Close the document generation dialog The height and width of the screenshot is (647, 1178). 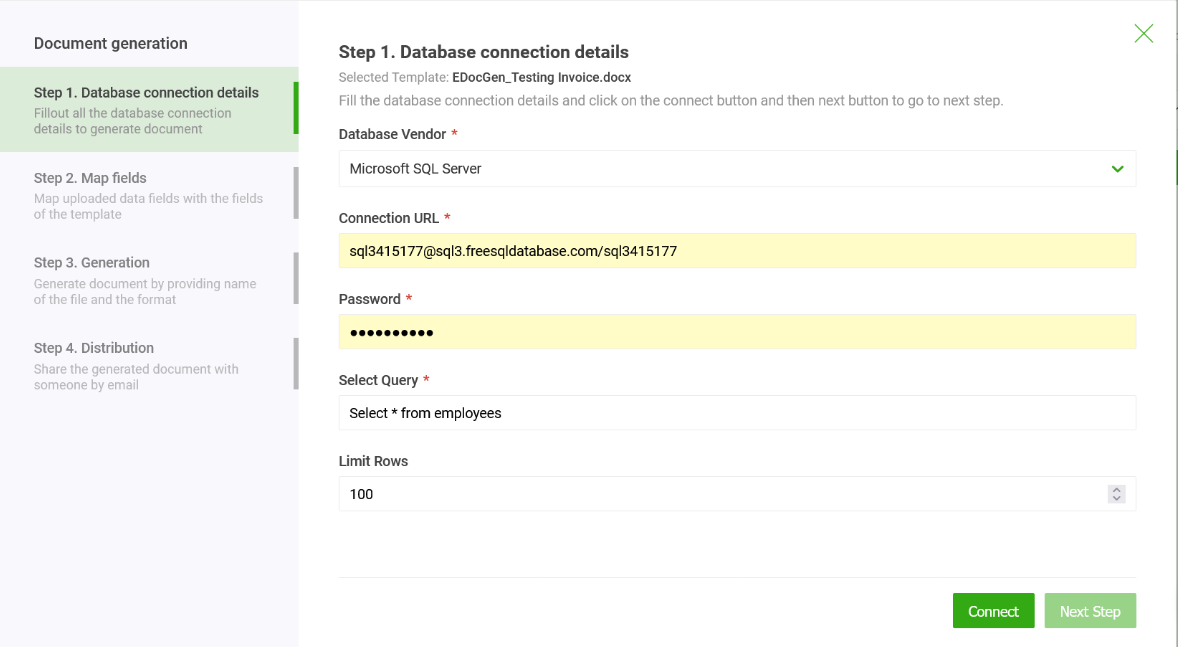pos(1144,33)
